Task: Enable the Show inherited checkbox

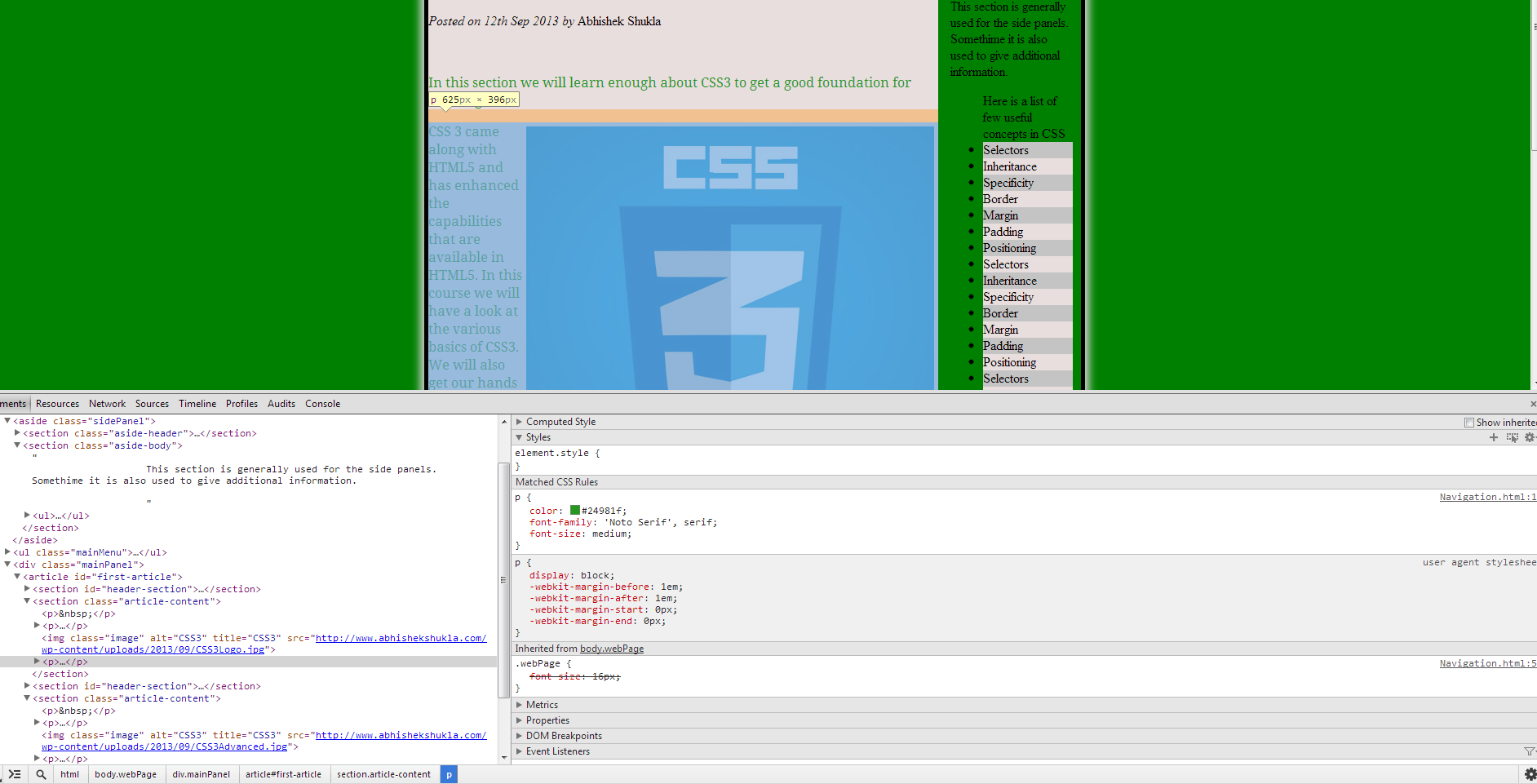Action: 1469,423
